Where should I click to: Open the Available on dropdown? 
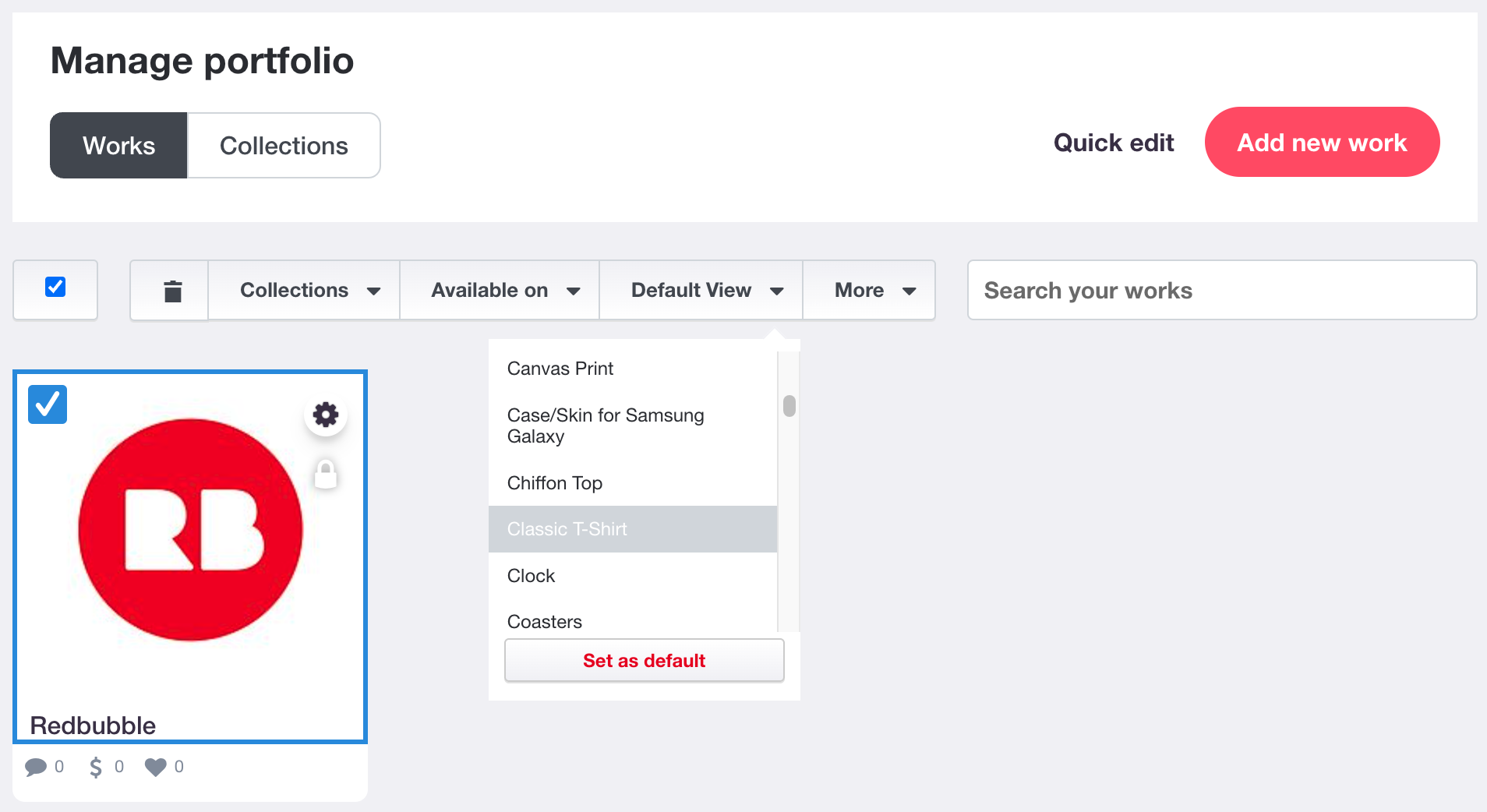click(x=500, y=290)
